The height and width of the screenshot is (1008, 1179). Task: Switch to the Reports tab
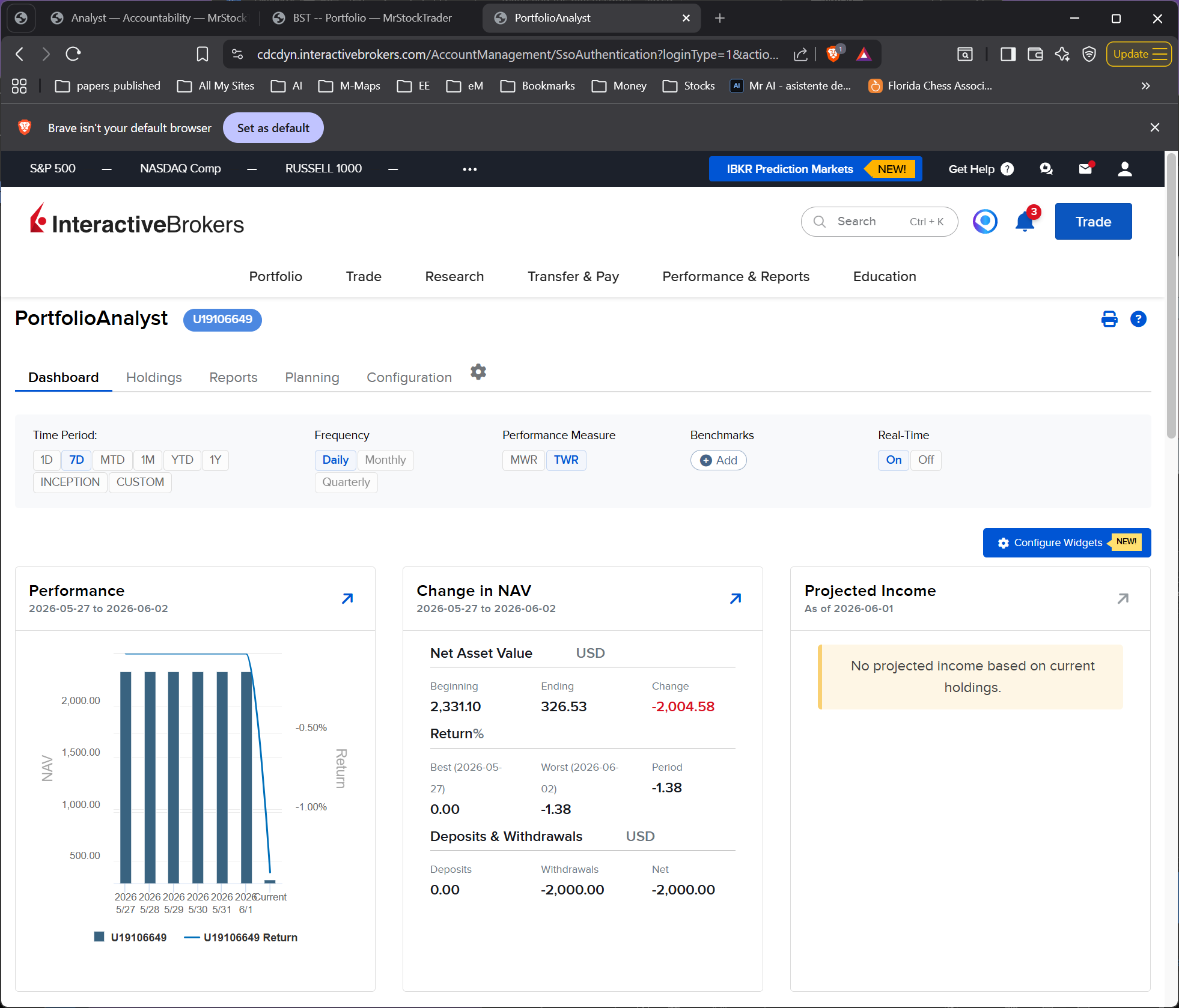233,377
